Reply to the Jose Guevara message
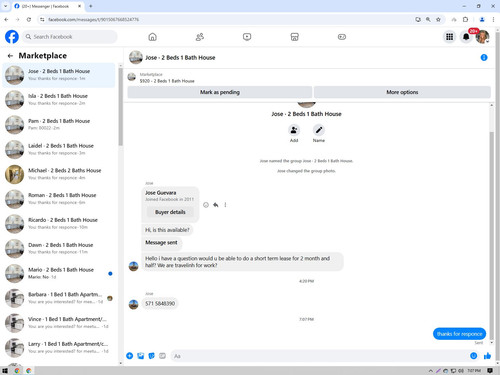500x375 pixels. point(216,205)
